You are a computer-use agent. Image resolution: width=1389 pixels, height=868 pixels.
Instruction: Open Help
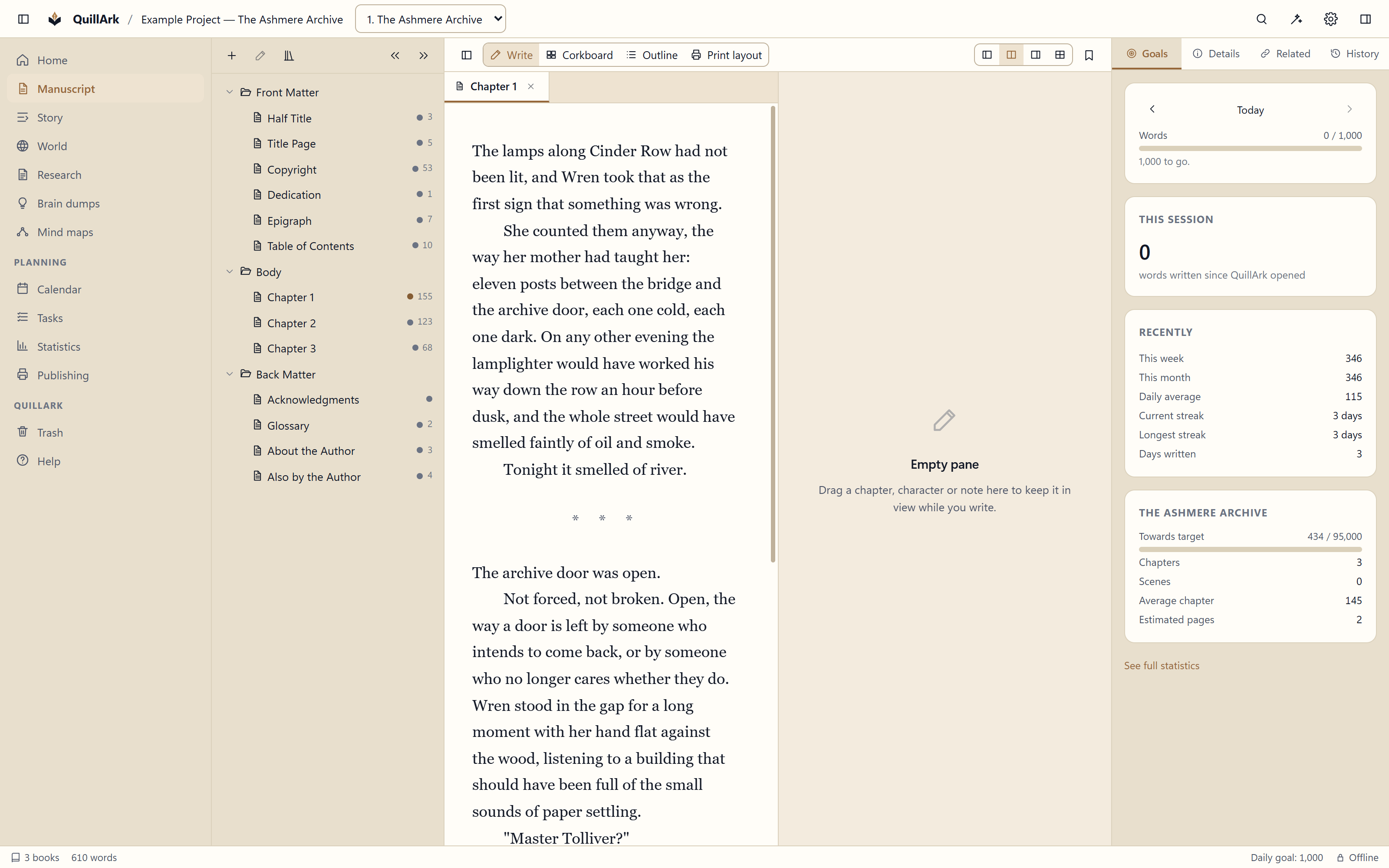coord(105,461)
